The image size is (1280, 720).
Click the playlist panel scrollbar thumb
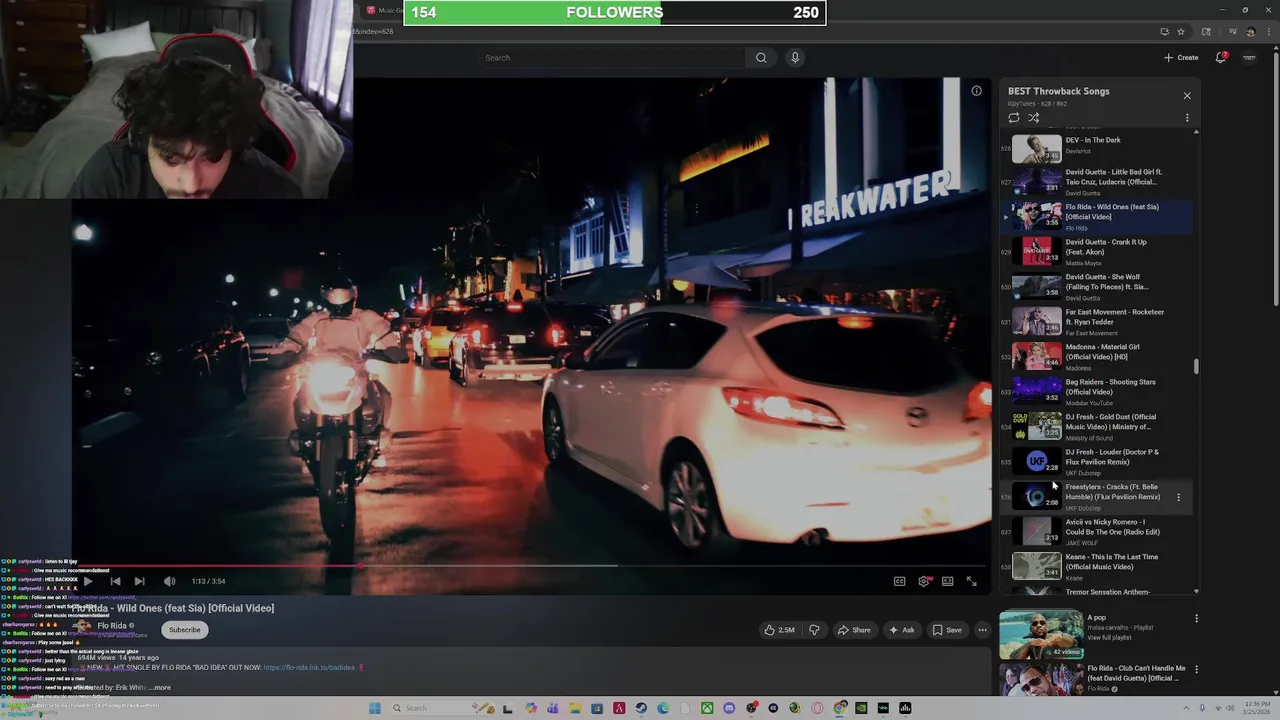pos(1196,367)
